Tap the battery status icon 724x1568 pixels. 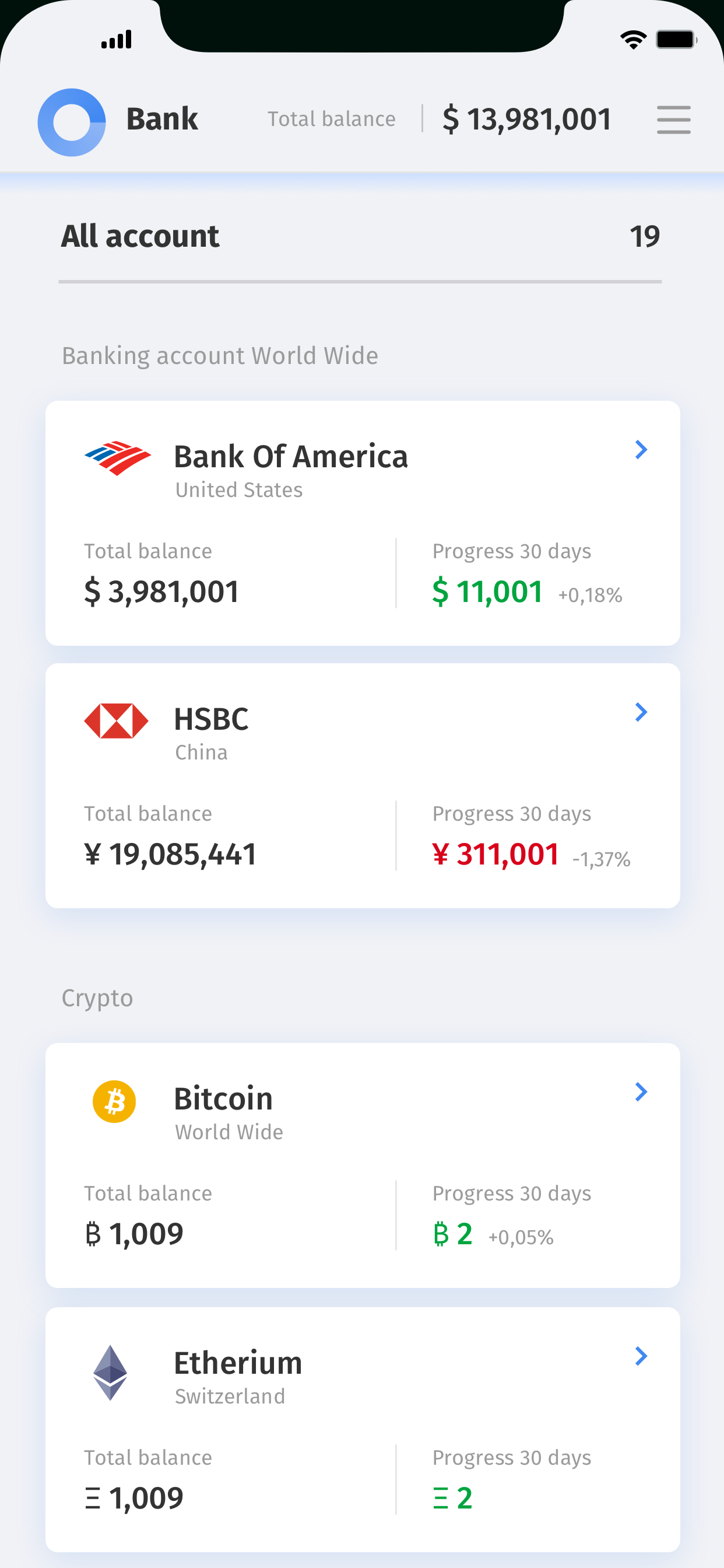(x=676, y=40)
